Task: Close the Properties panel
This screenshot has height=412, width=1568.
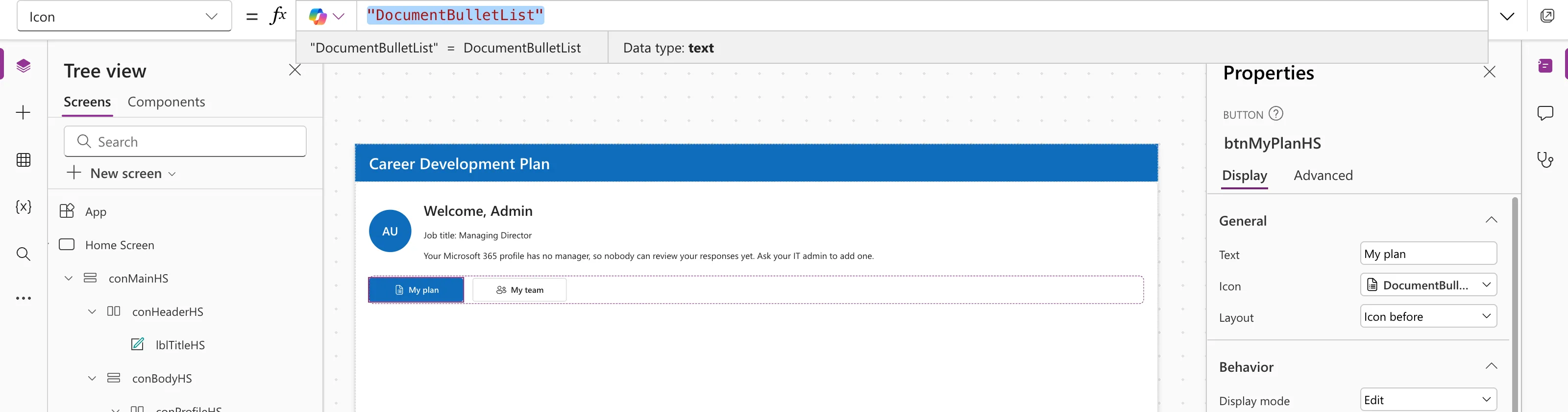Action: pos(1489,72)
